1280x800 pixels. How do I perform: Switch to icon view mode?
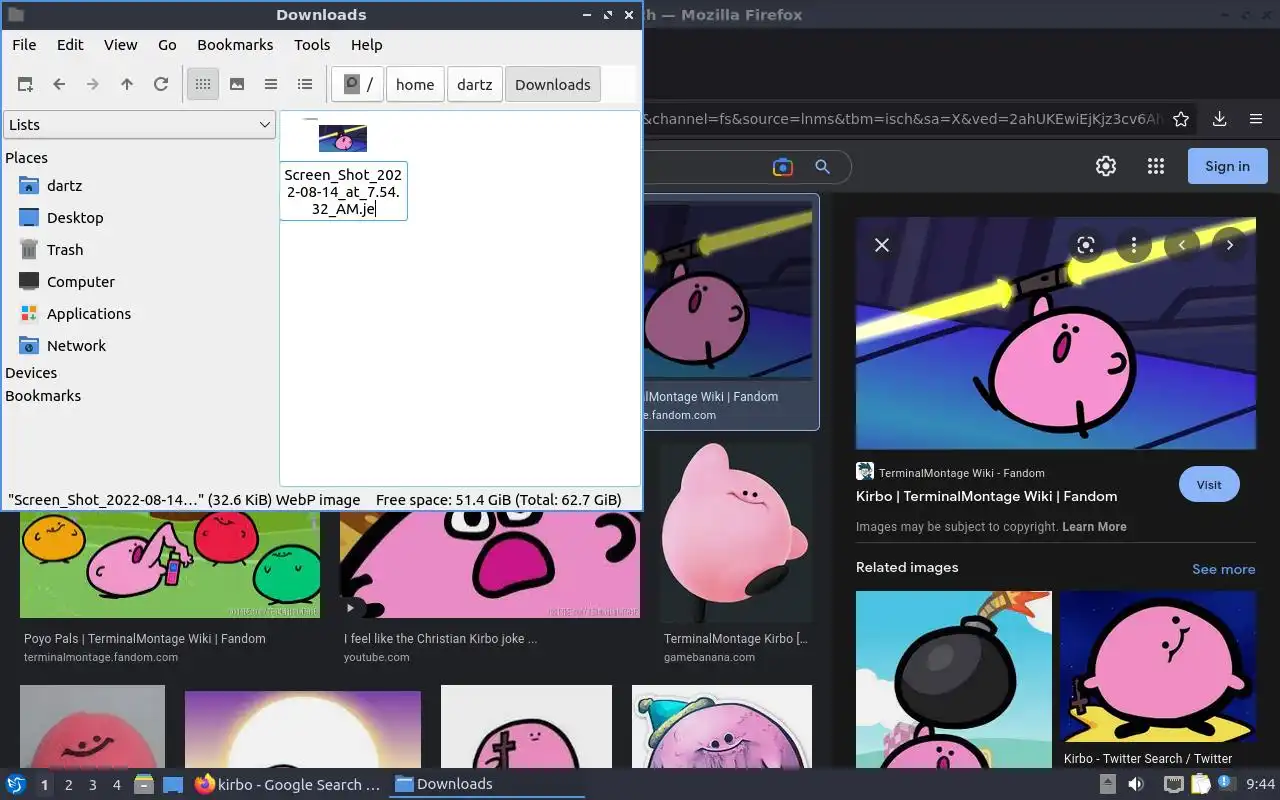pyautogui.click(x=203, y=84)
